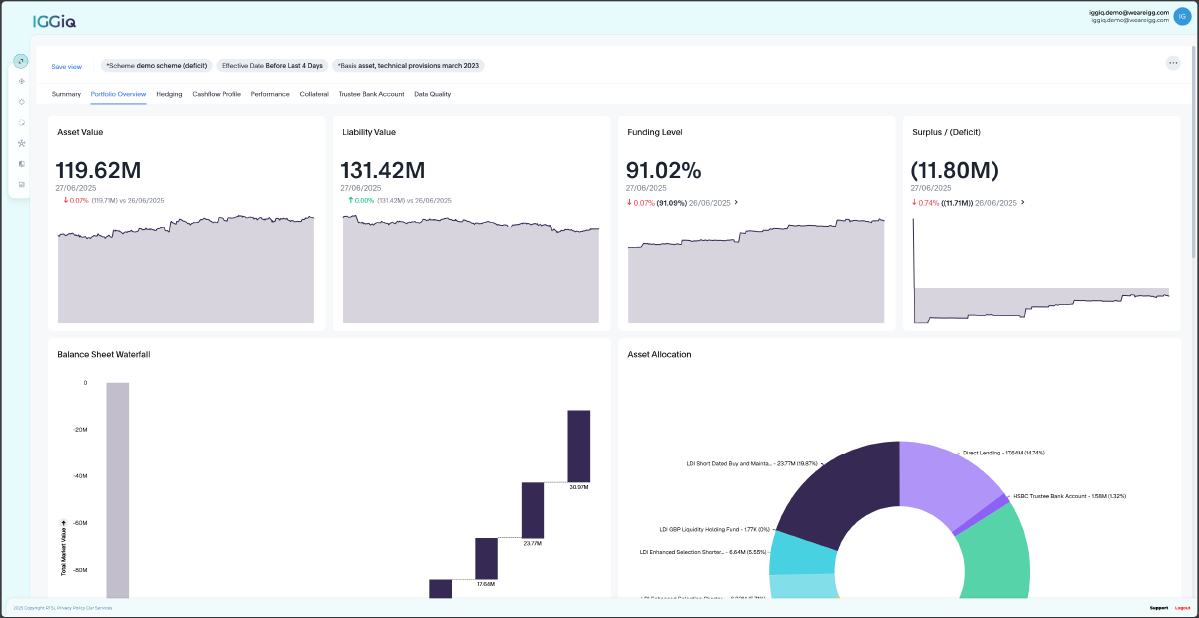
Task: Open the three-dot options menu
Action: click(1172, 63)
